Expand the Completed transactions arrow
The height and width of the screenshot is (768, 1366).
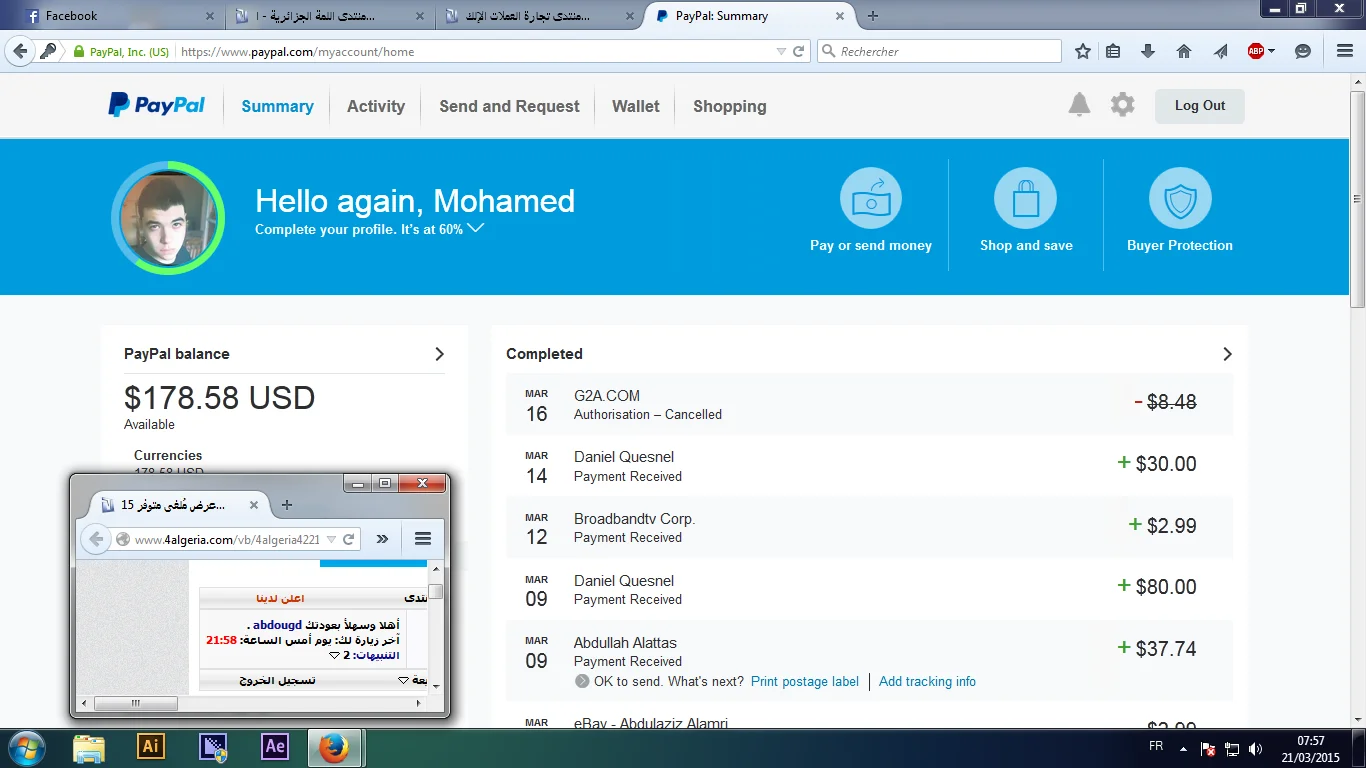1227,354
